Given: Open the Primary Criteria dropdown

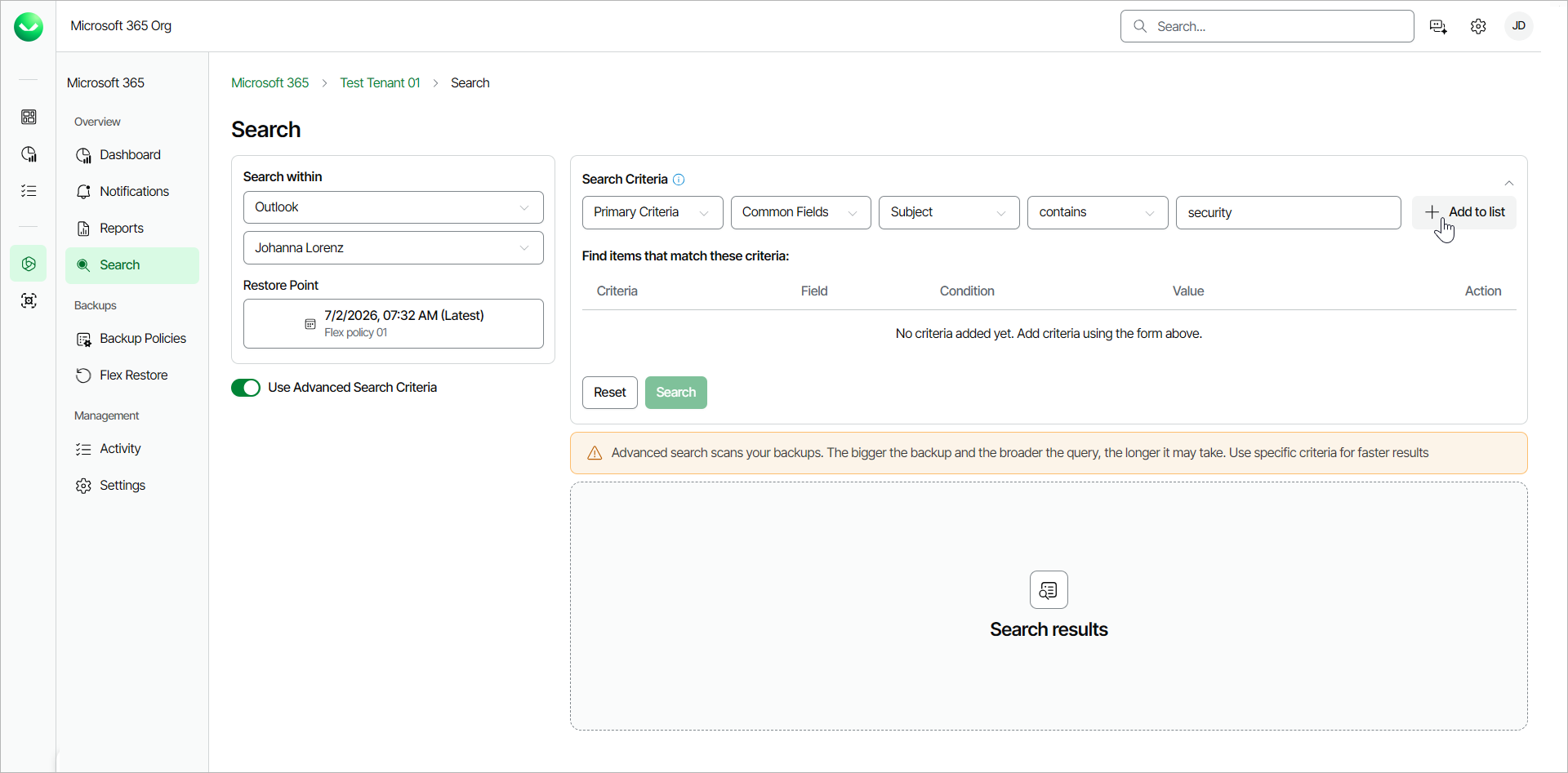Looking at the screenshot, I should pyautogui.click(x=653, y=212).
